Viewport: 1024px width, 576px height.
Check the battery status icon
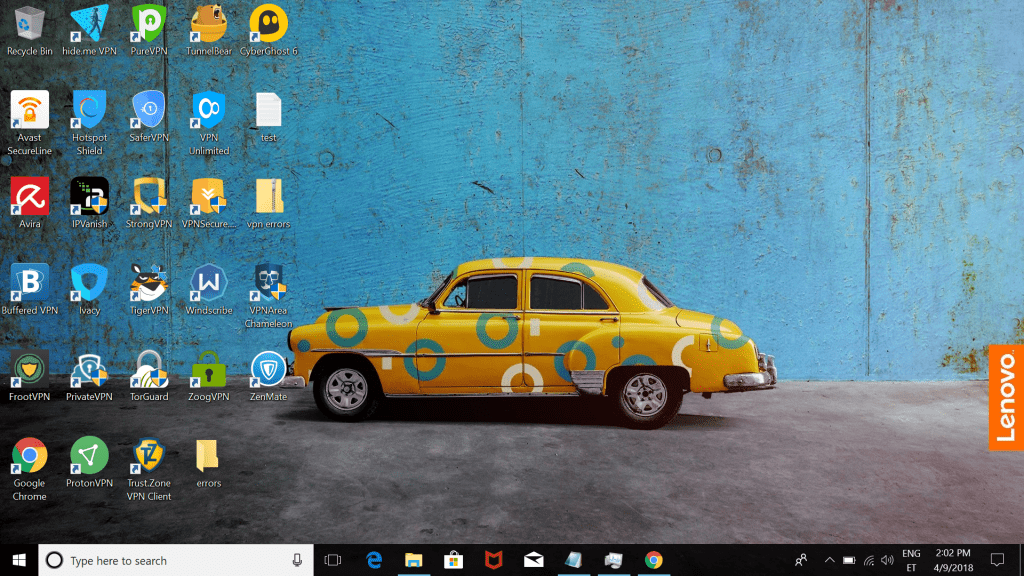click(x=849, y=560)
